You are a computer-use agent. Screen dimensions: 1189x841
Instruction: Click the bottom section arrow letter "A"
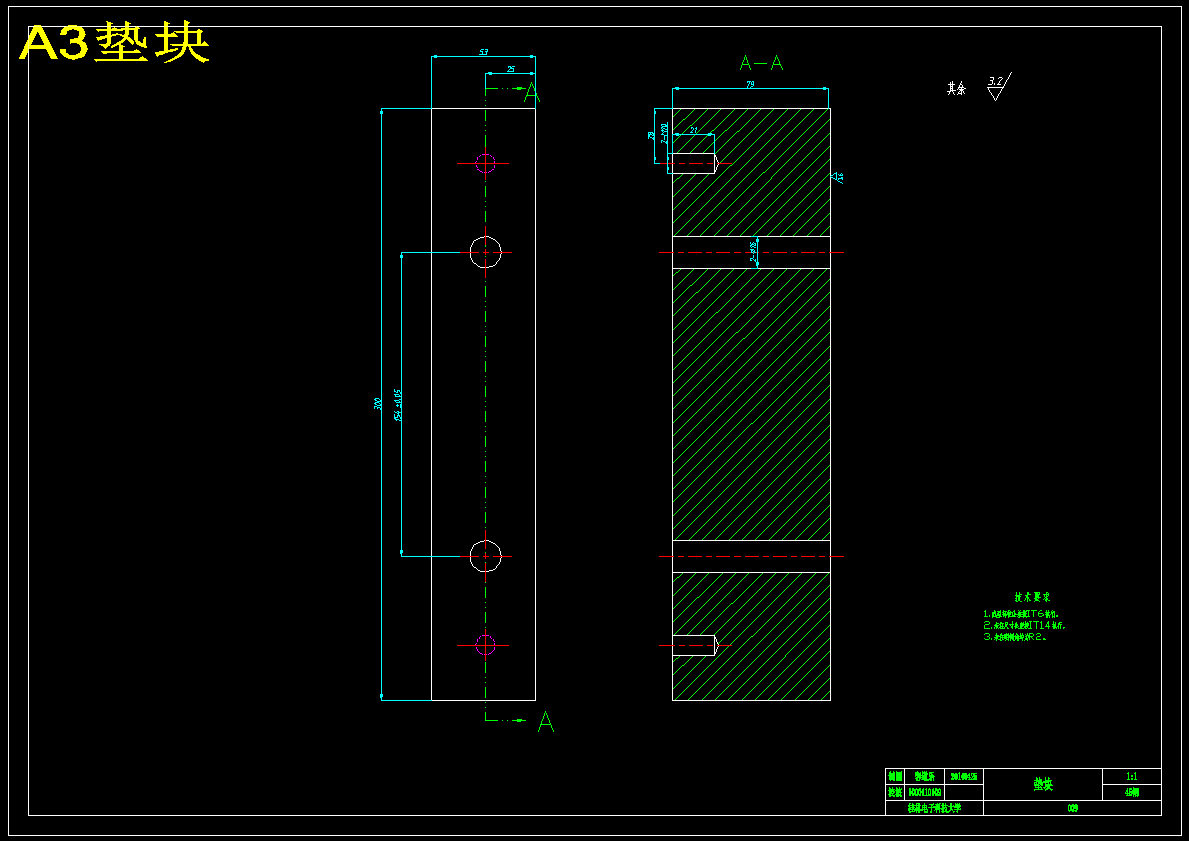tap(546, 722)
